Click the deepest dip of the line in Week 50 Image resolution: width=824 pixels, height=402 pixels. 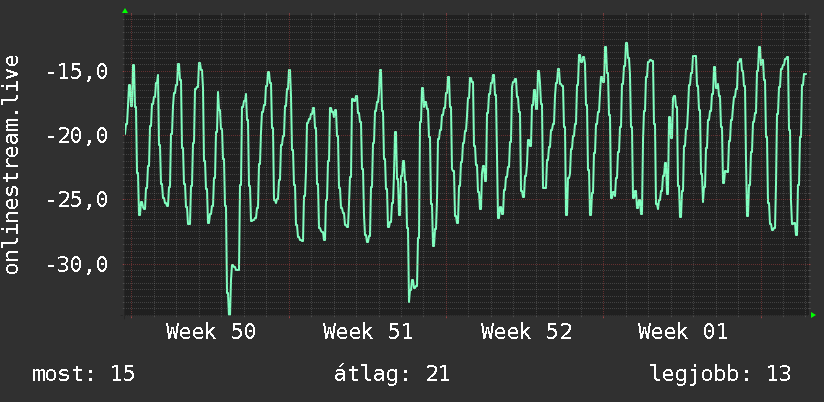230,314
